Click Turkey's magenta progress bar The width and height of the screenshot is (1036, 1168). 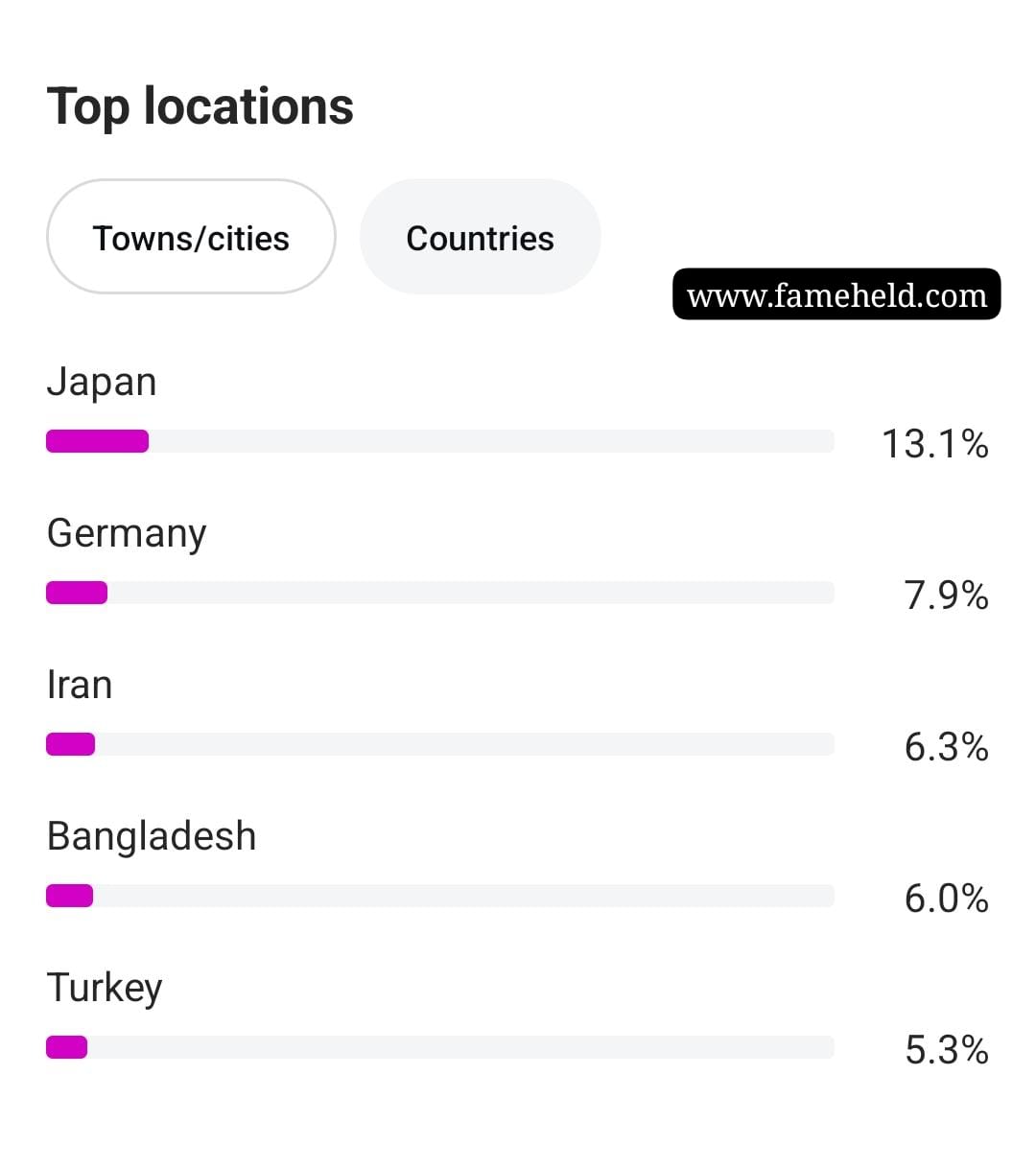[x=66, y=1047]
